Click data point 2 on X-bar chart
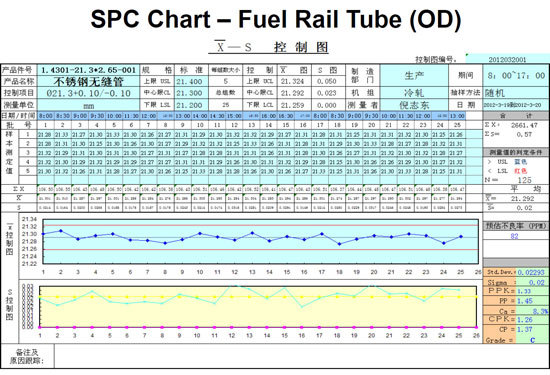 (61, 231)
